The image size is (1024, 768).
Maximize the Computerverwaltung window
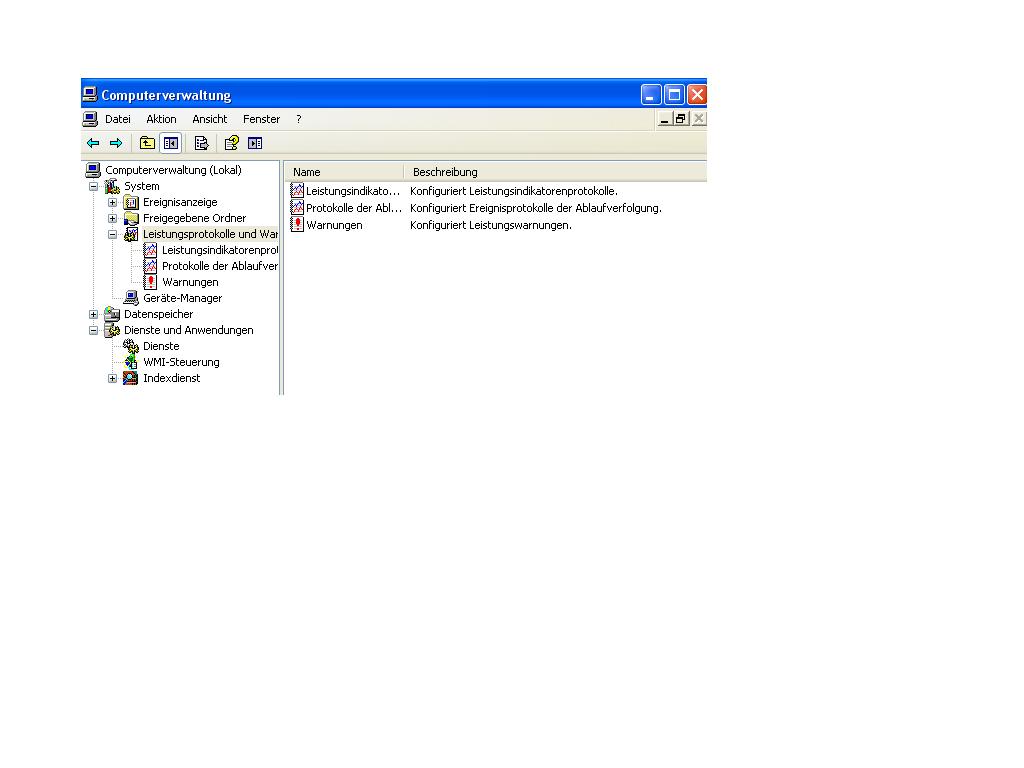(x=674, y=95)
